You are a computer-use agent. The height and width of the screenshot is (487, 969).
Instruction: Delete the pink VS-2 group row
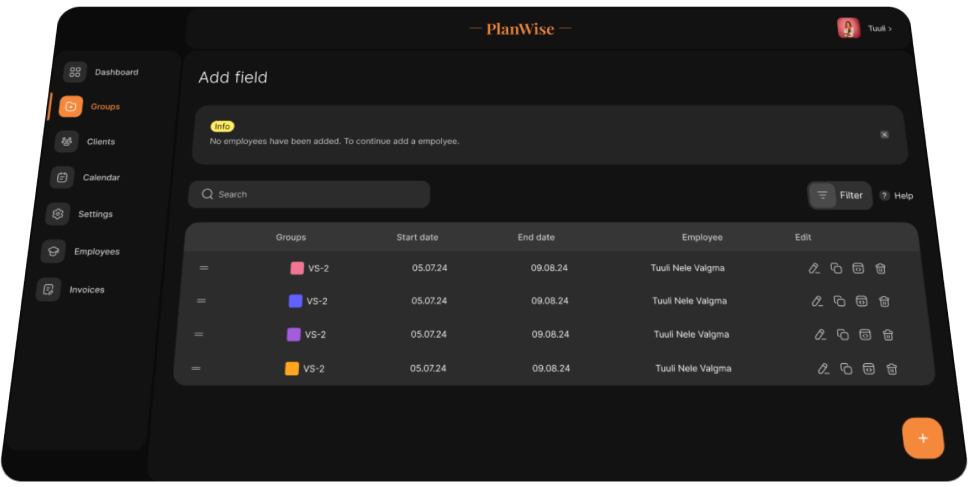click(880, 268)
